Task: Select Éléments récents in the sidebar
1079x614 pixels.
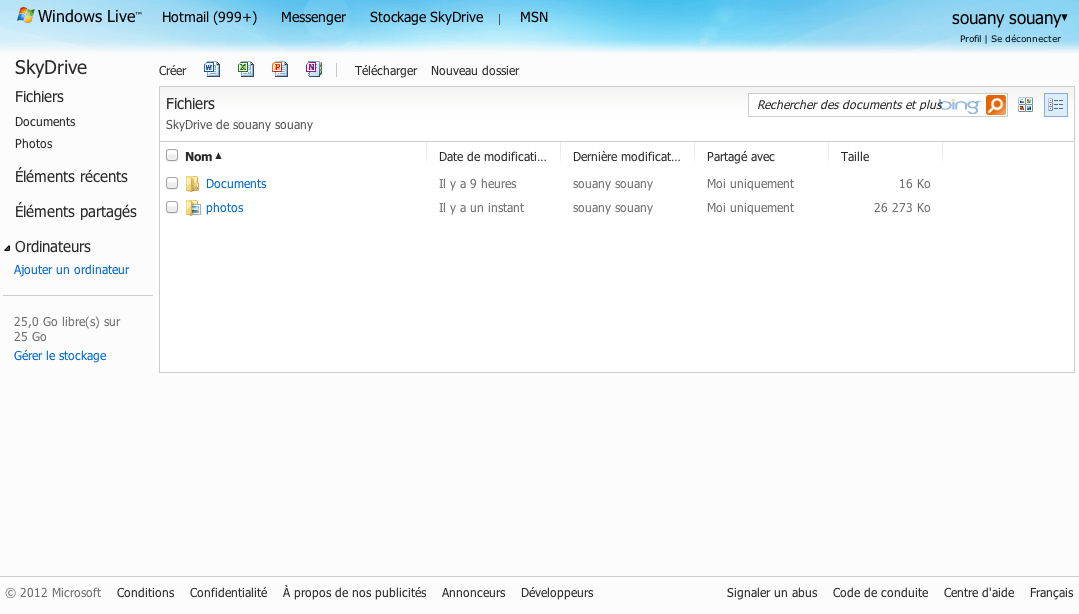Action: click(x=72, y=176)
